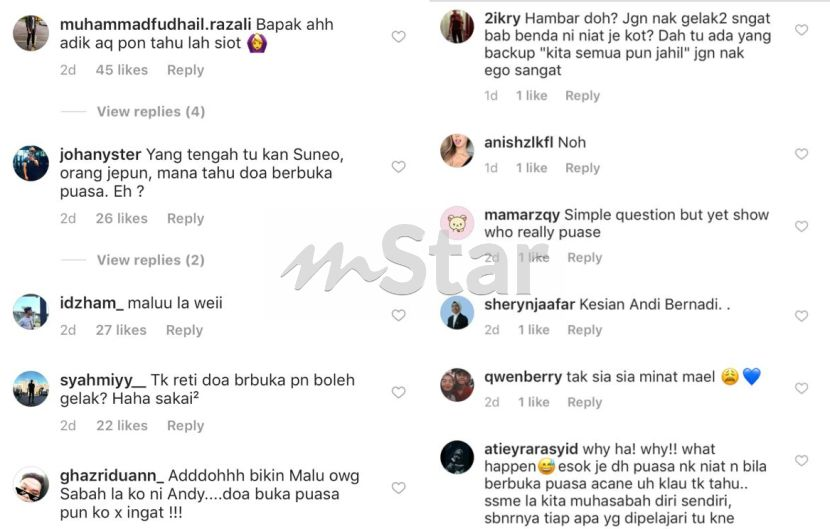Like ghazriduann_'s comment with the heart
This screenshot has height=529, width=830.
399,488
